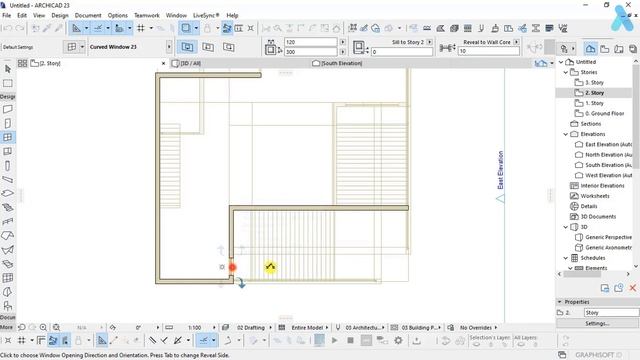Open the 1:100 scale dropdown

(x=195, y=328)
